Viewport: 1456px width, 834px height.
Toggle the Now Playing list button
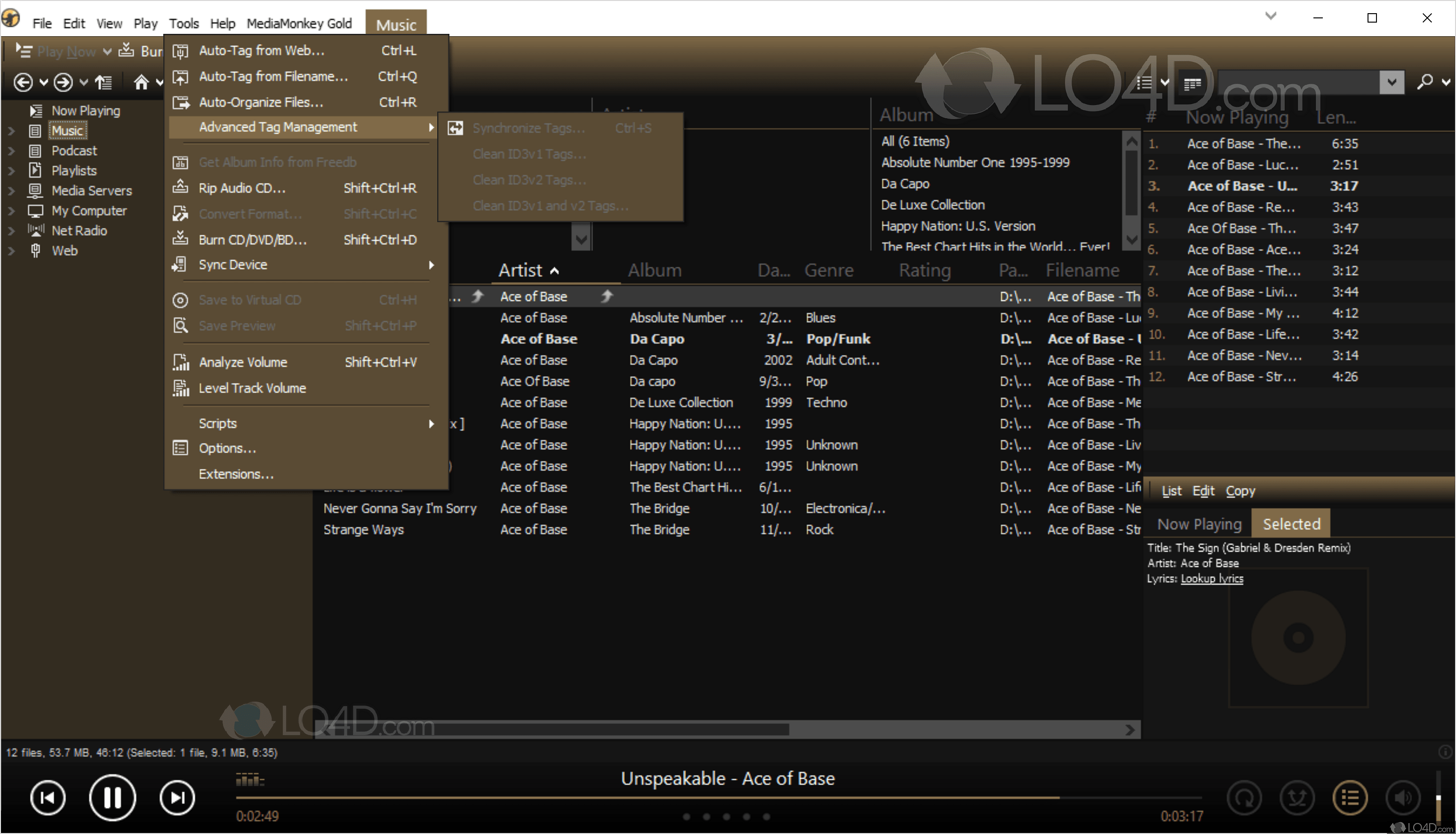click(1350, 797)
